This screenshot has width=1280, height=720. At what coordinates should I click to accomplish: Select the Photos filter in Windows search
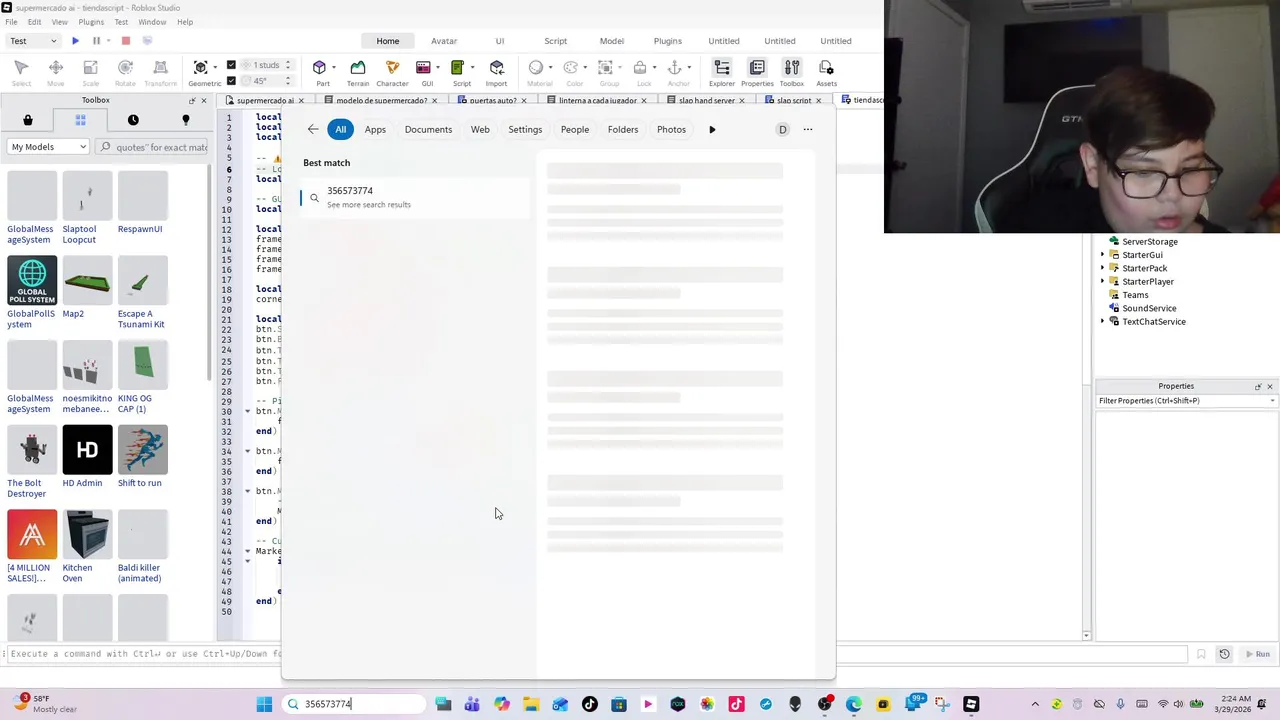click(671, 129)
